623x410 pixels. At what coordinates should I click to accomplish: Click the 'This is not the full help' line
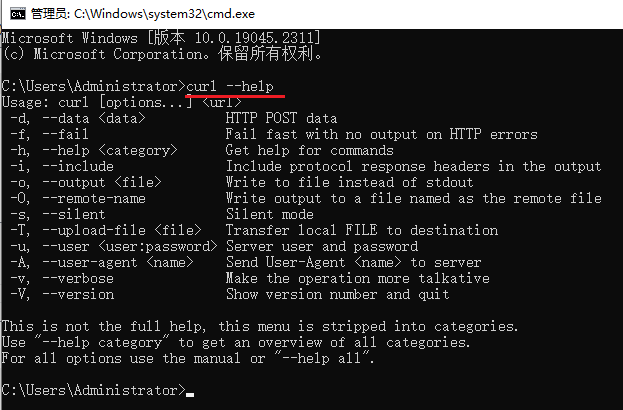tap(260, 326)
